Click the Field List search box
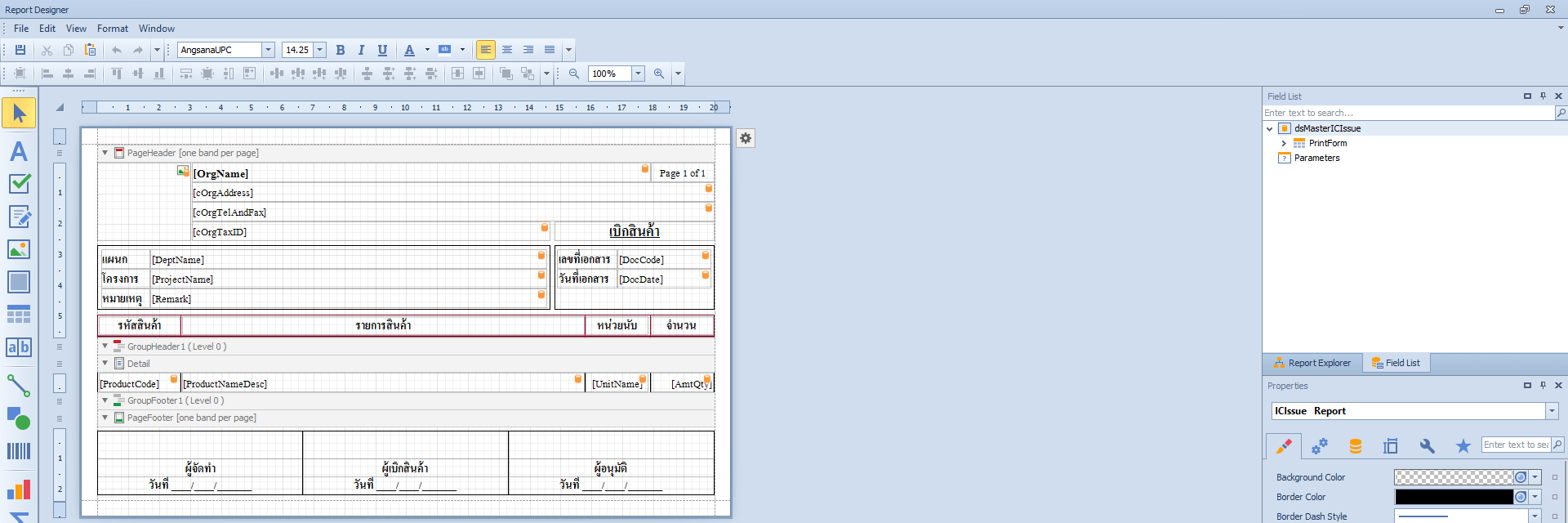The height and width of the screenshot is (523, 1568). 1408,113
